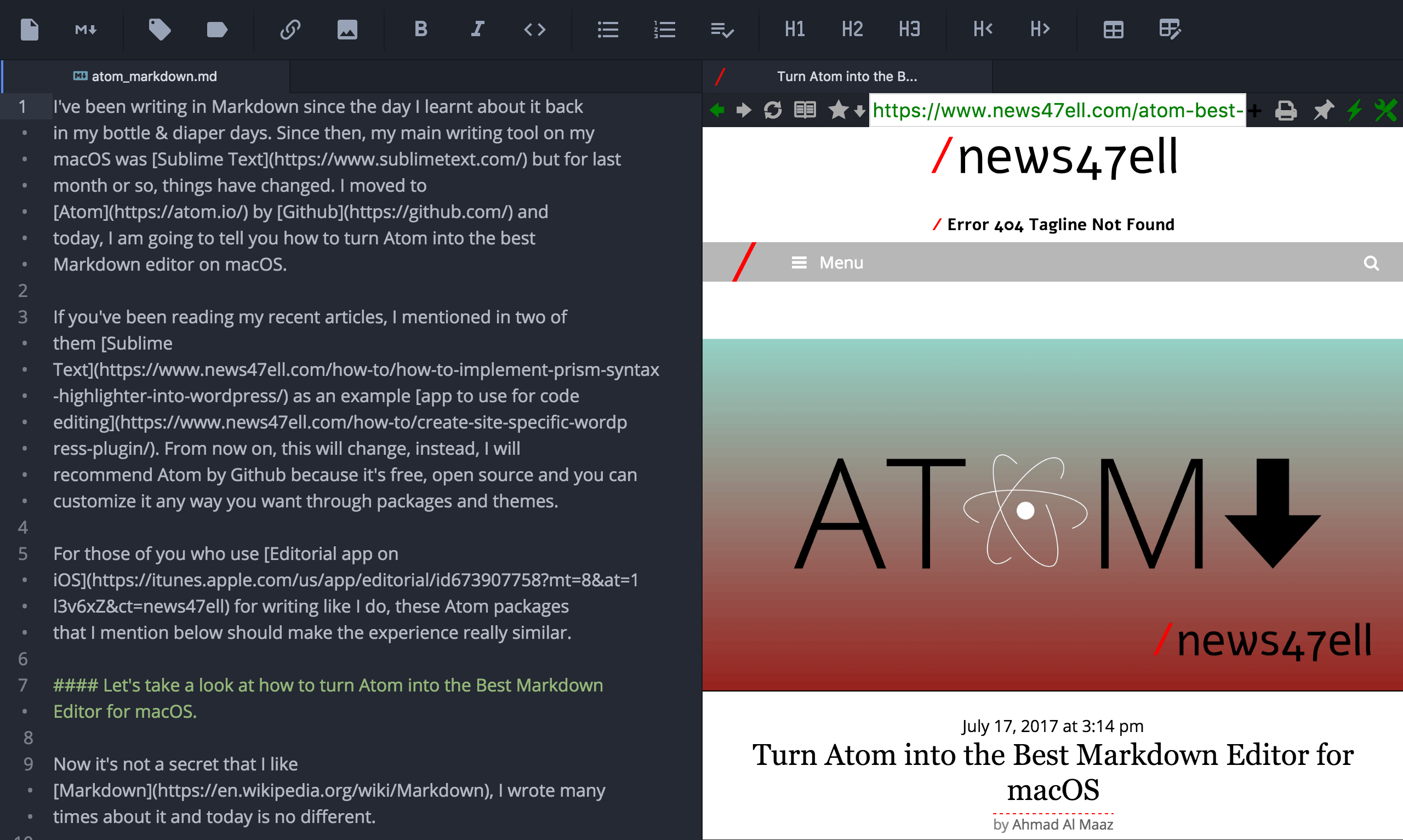Click the news47ell URL address field
Image resolution: width=1403 pixels, height=840 pixels.
point(1057,110)
